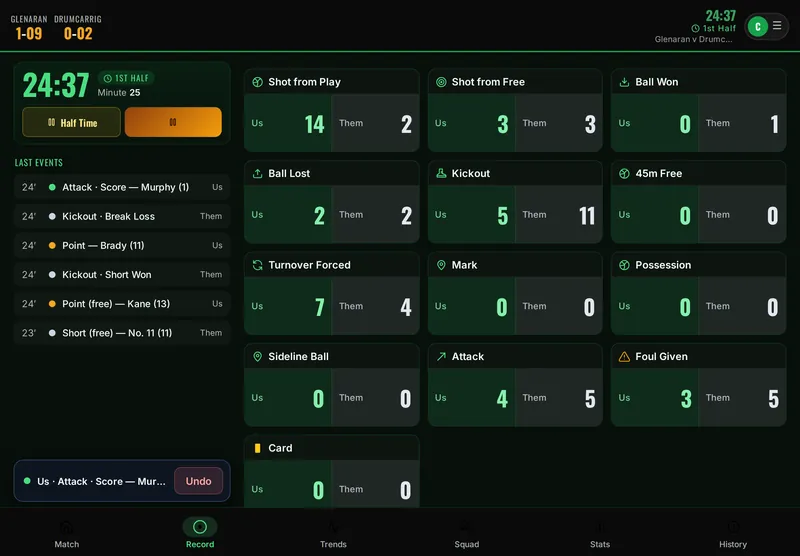This screenshot has height=556, width=800.
Task: Click the Mark pin icon
Action: (x=441, y=265)
